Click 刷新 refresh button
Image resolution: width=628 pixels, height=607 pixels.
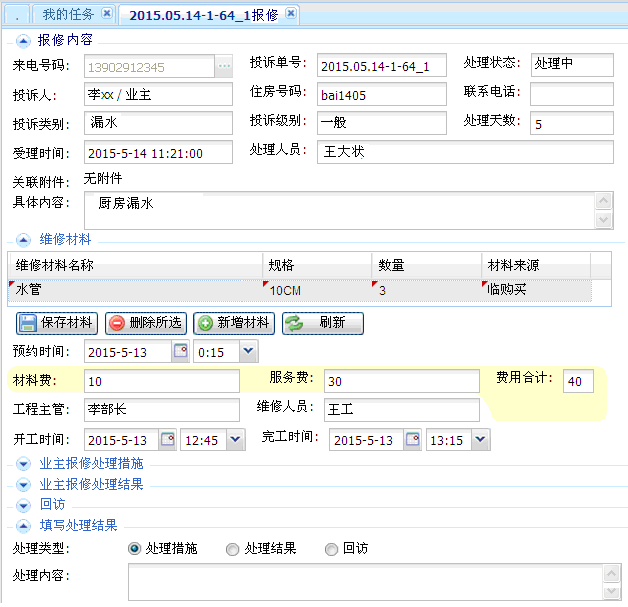coord(322,323)
